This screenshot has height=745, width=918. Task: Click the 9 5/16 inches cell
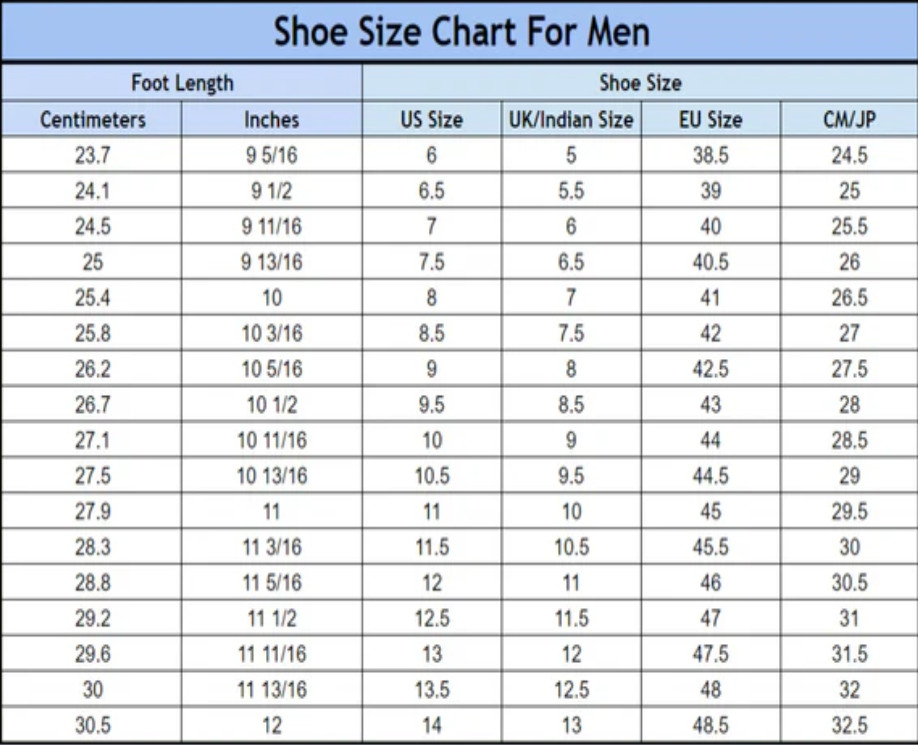coord(271,156)
